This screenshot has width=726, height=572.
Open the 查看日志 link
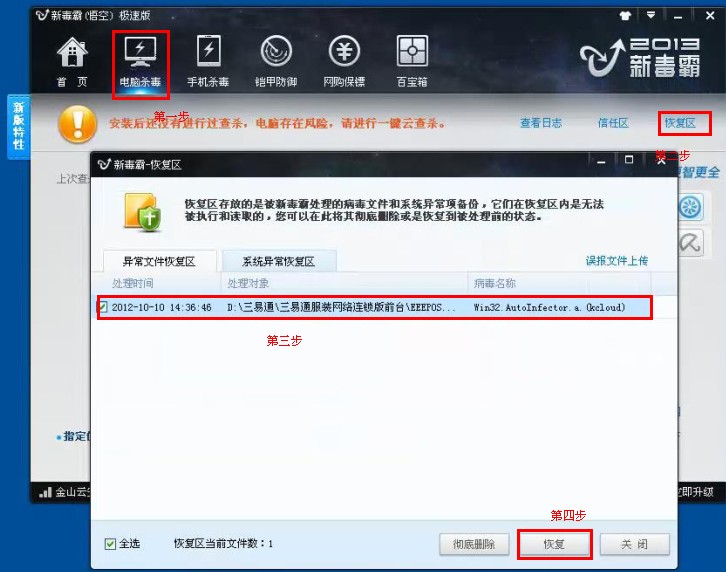click(541, 123)
